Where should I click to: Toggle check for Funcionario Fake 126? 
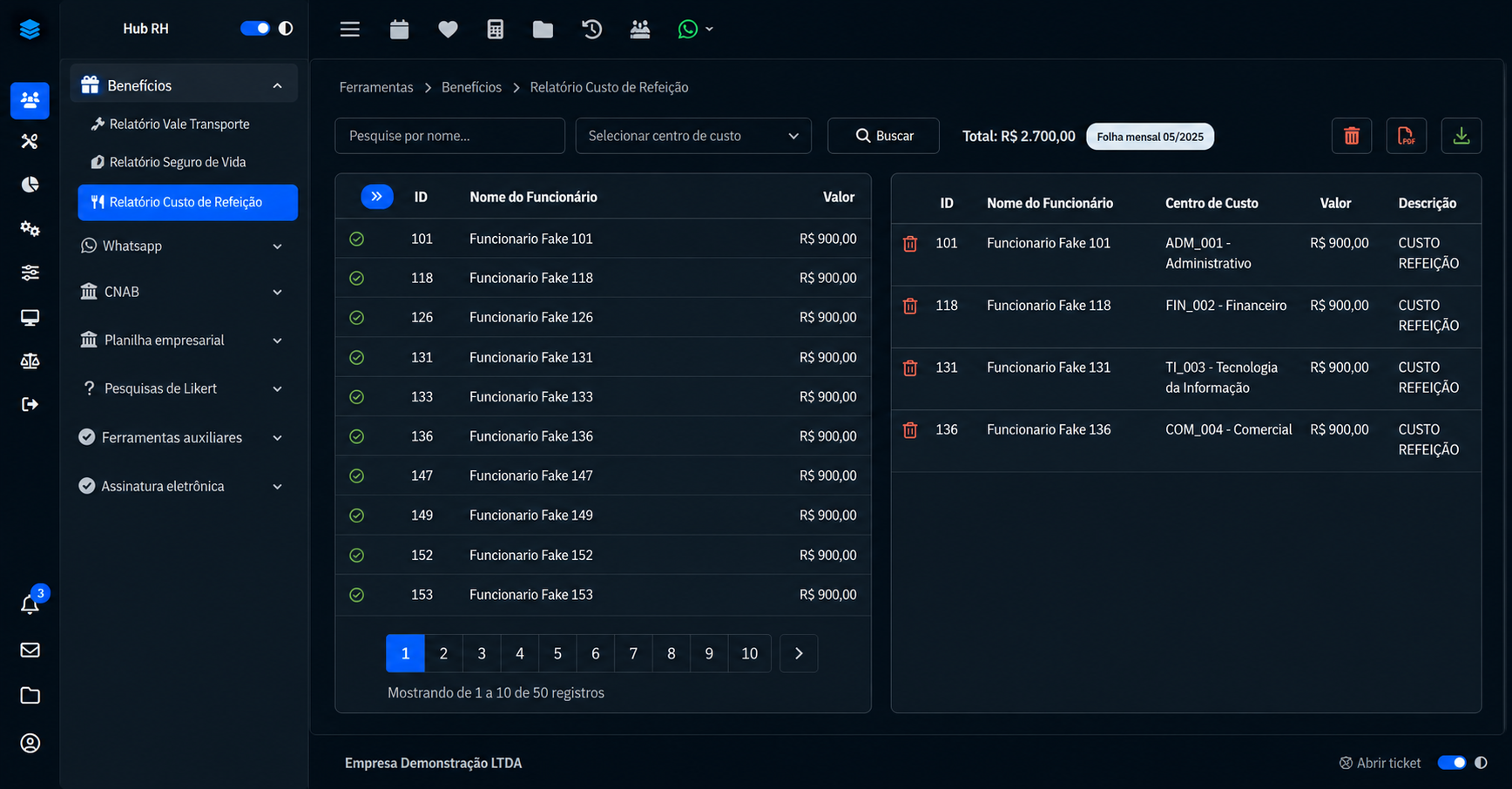pos(357,318)
